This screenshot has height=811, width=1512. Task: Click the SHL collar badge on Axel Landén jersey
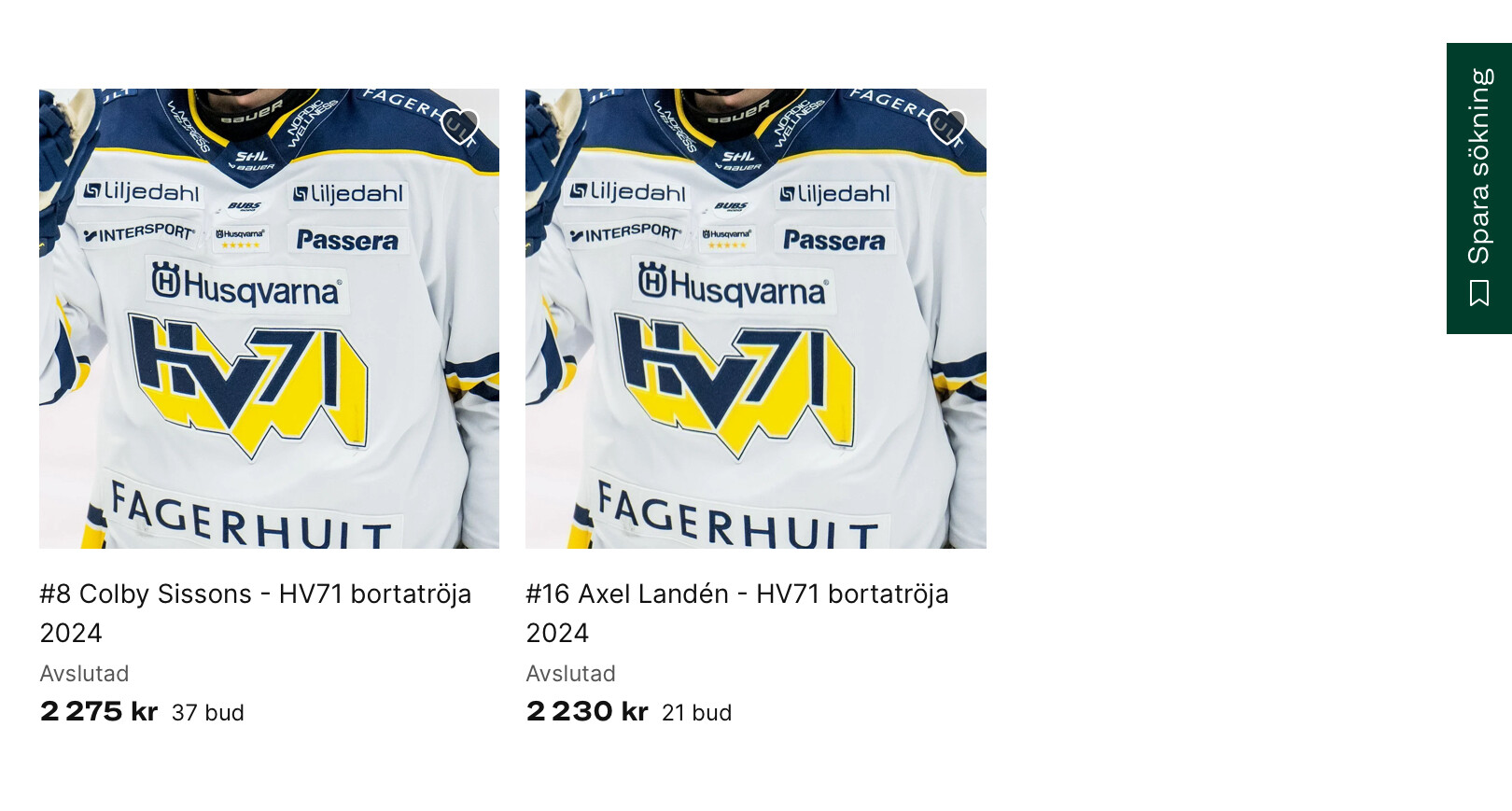(x=738, y=160)
